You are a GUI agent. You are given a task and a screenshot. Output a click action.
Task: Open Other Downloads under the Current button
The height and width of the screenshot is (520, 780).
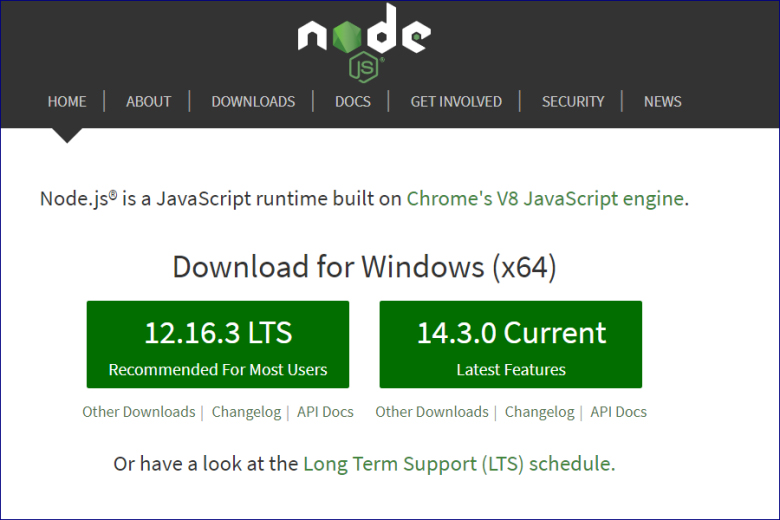432,412
